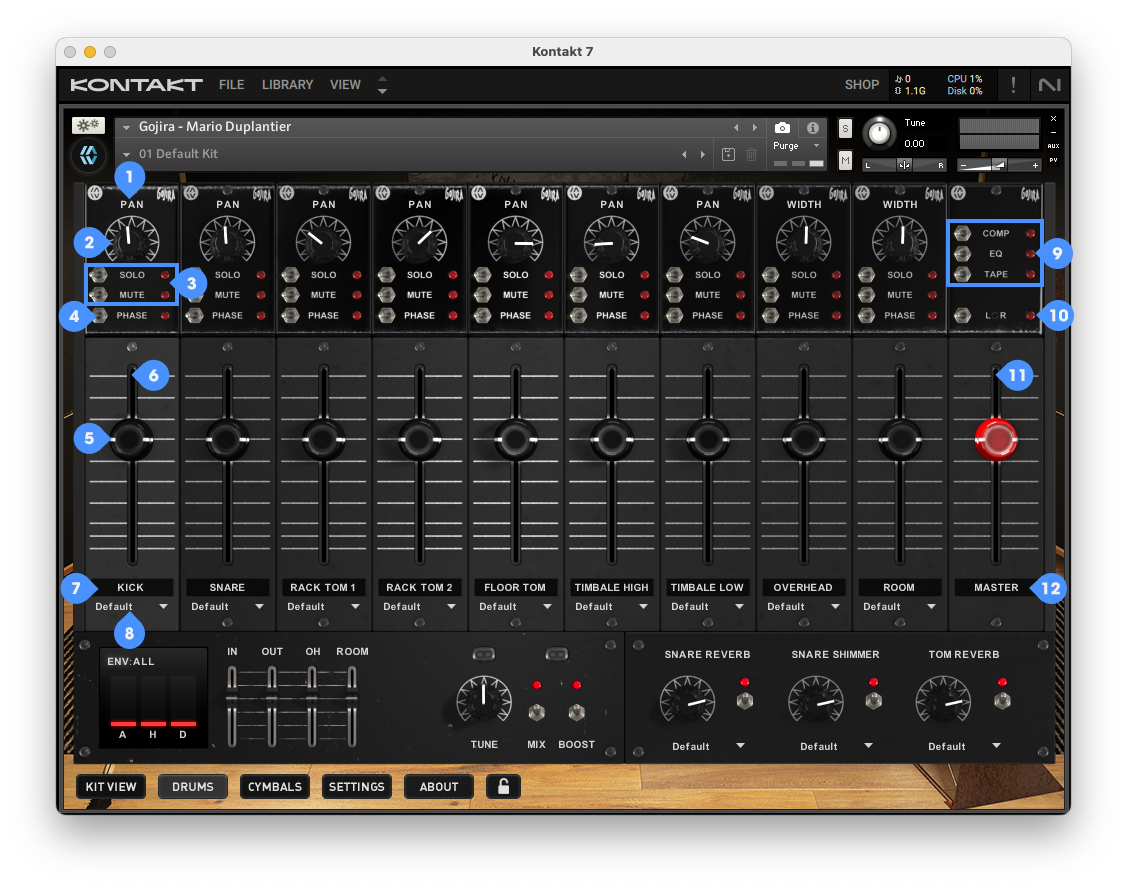Screen dimensions: 1127x889
Task: Click the exclamation warning icon
Action: [x=1013, y=85]
